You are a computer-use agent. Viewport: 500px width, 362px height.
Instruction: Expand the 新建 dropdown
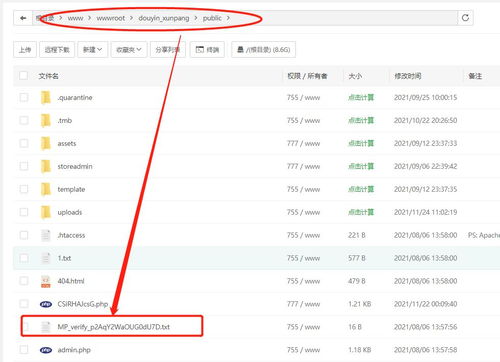pyautogui.click(x=92, y=50)
